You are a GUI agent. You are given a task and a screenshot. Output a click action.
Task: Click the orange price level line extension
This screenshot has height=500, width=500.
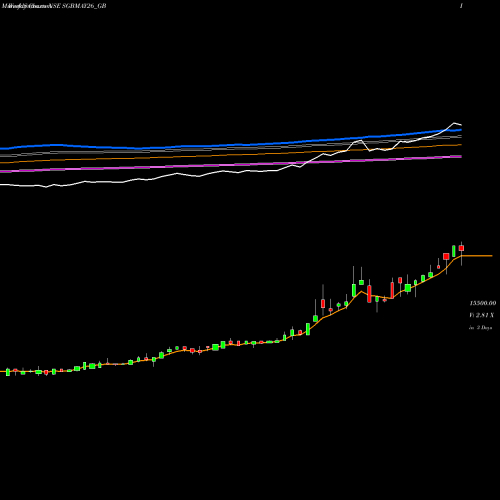(x=477, y=256)
